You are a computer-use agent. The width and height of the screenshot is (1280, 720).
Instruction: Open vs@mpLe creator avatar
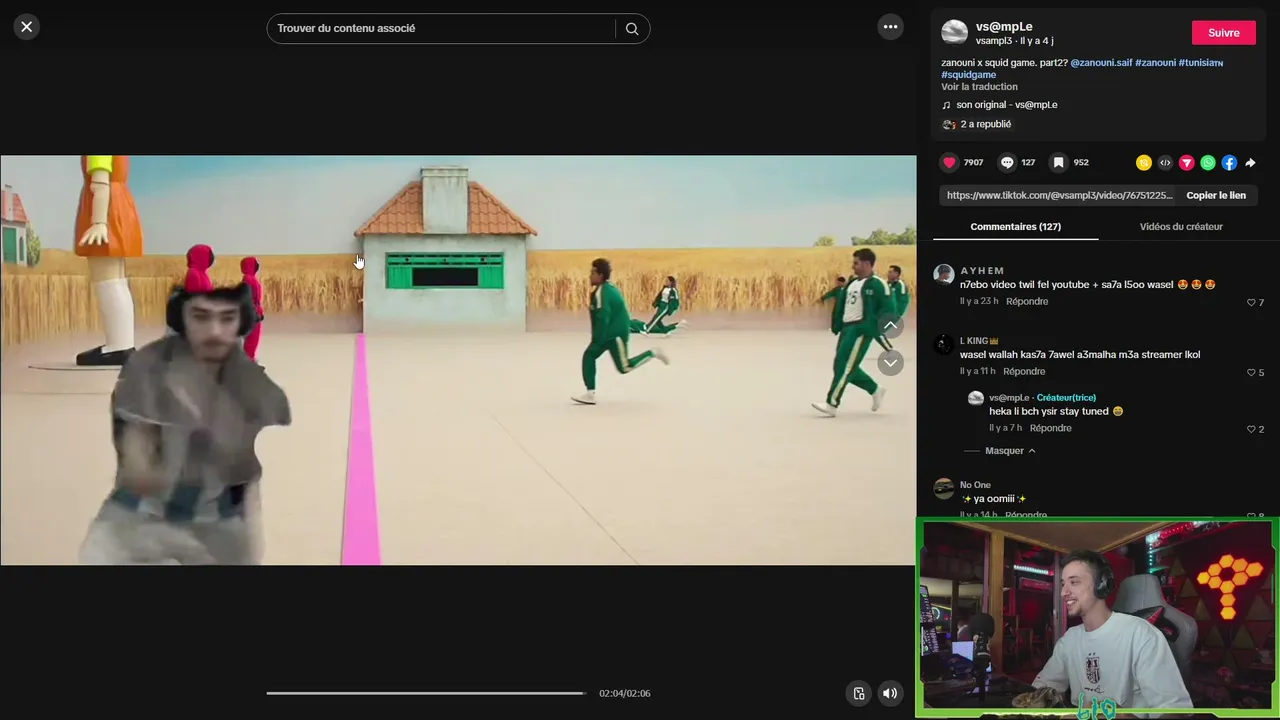(954, 33)
